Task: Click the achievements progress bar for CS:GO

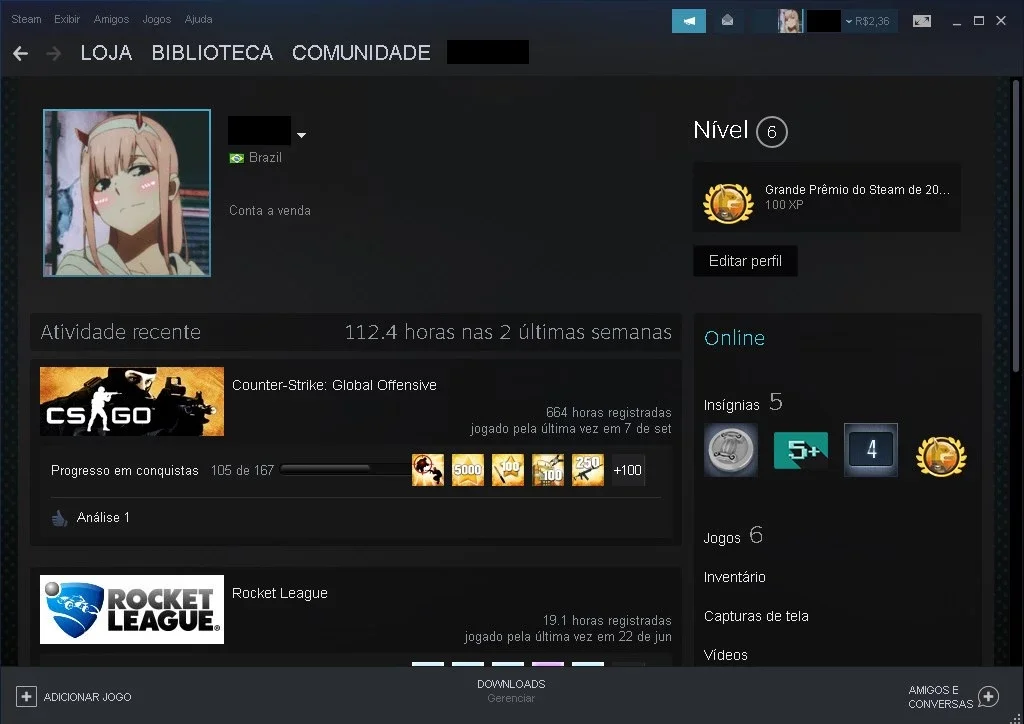Action: 345,469
